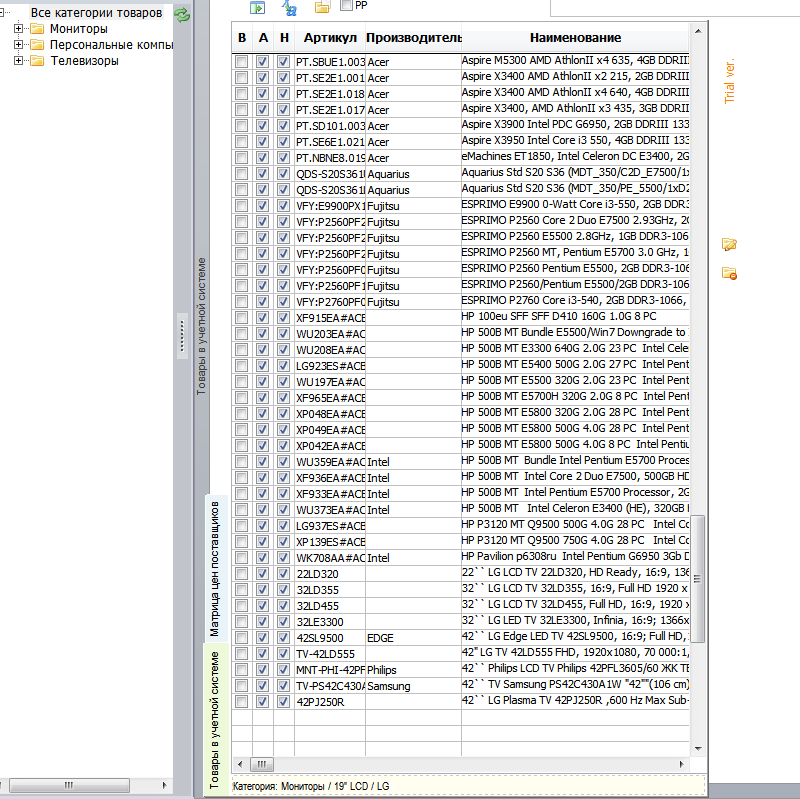Click table horizontal scrollbar right arrow
Viewport: 800px width, 799px height.
682,764
